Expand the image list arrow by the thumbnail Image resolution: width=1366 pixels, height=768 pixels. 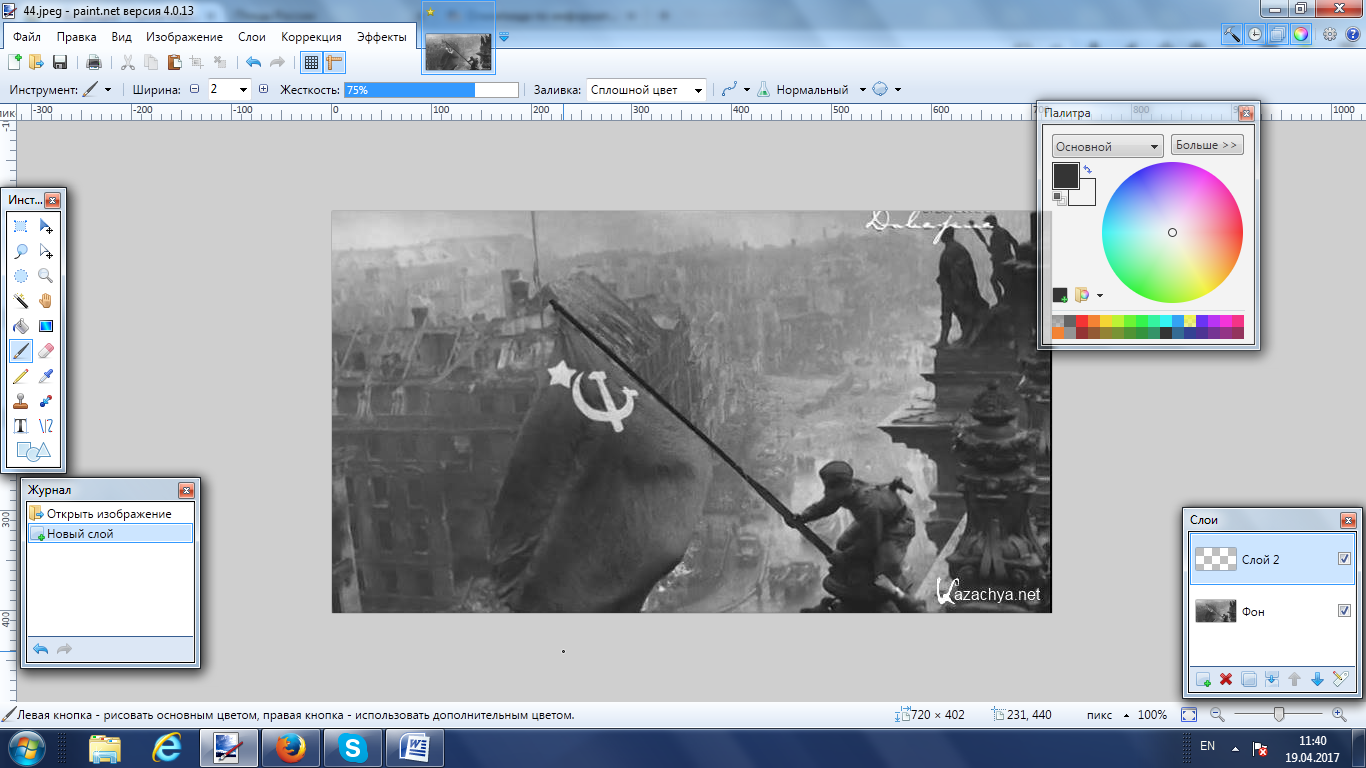click(504, 37)
